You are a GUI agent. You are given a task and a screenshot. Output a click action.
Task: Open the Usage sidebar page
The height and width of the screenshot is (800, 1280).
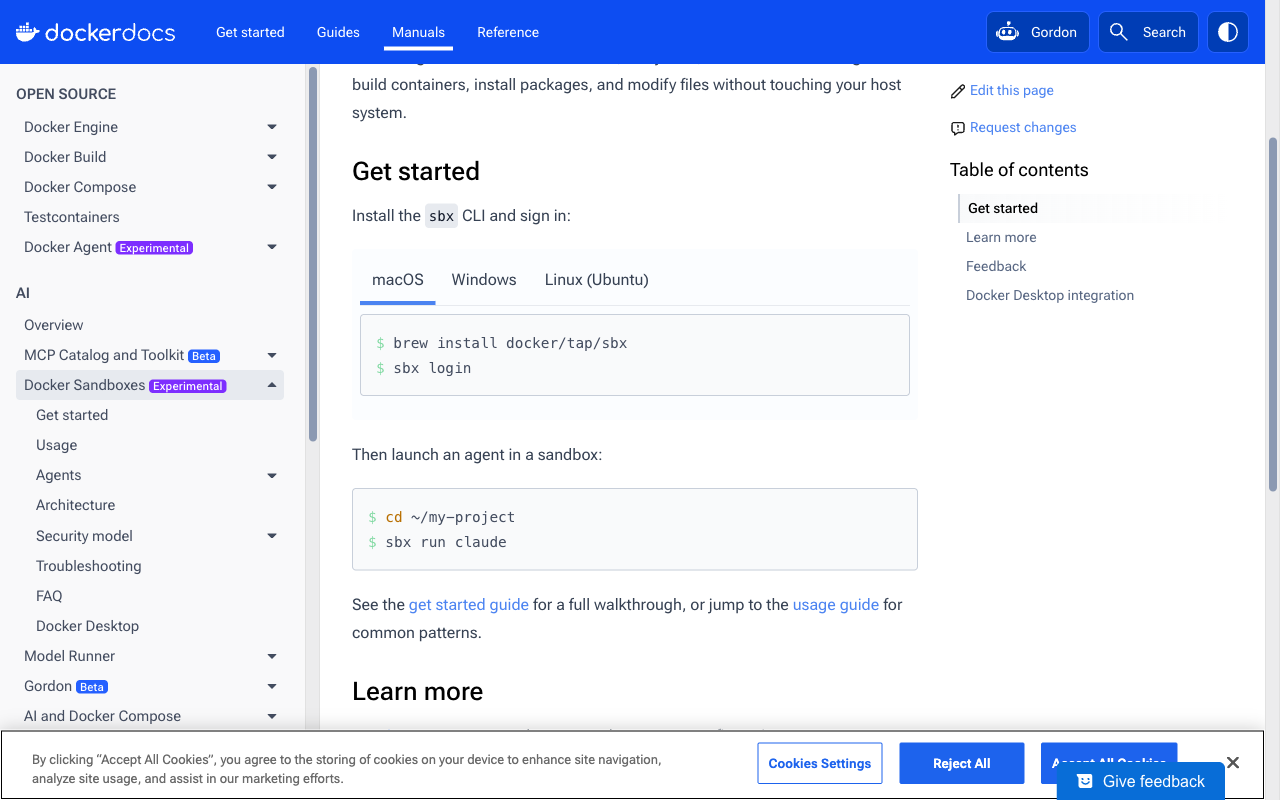click(x=56, y=445)
